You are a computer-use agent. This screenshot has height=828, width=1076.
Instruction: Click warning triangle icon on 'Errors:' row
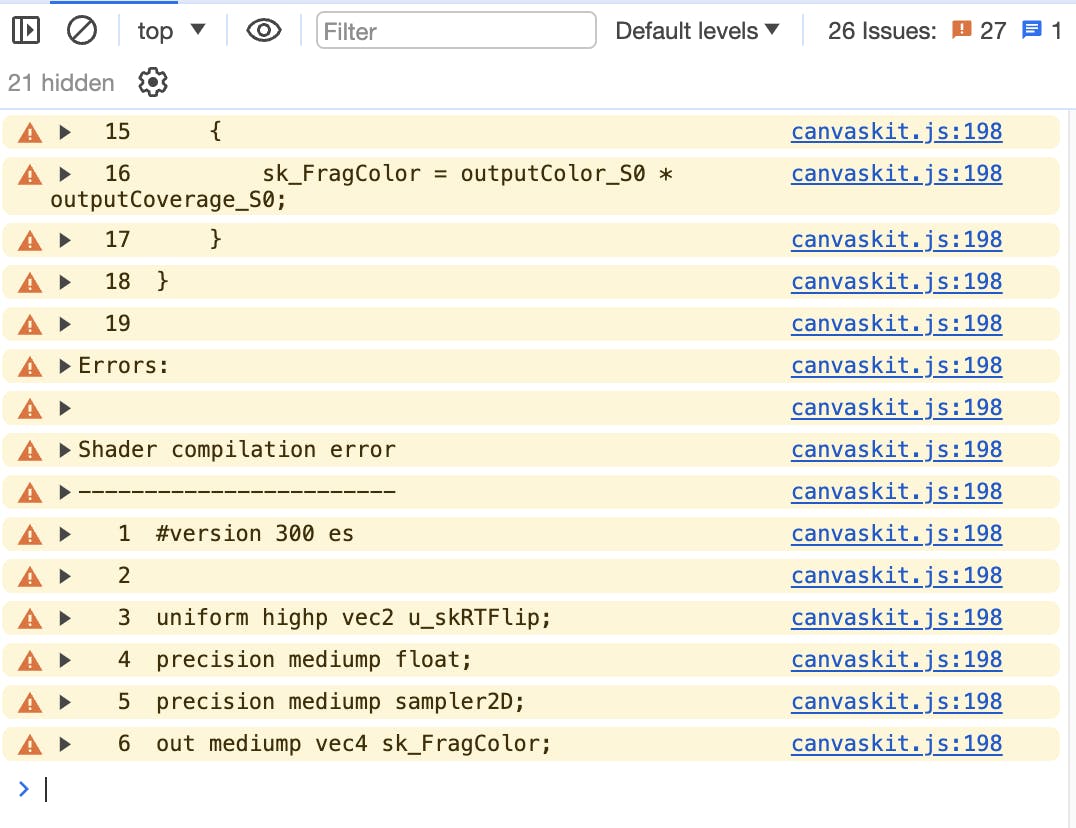(30, 366)
